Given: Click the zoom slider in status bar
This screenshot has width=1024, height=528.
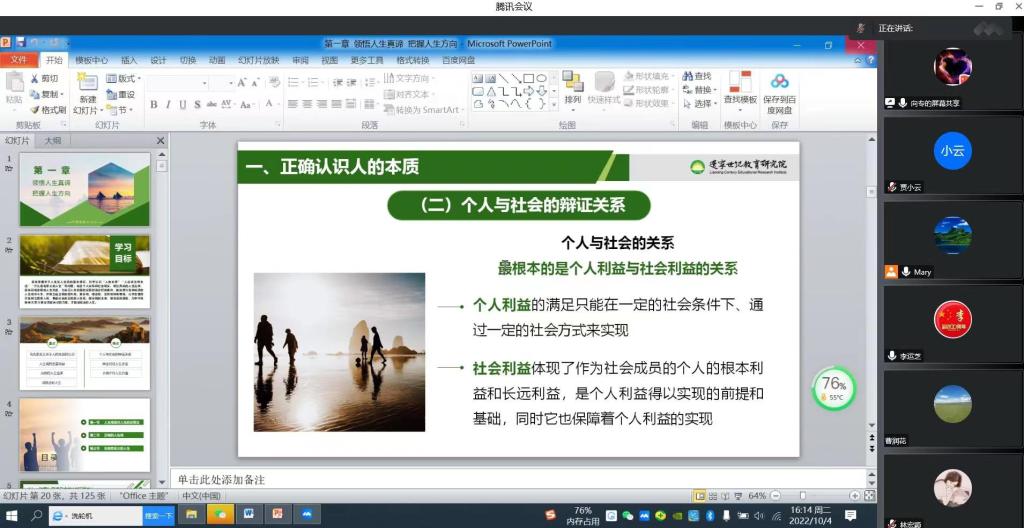Looking at the screenshot, I should click(803, 496).
